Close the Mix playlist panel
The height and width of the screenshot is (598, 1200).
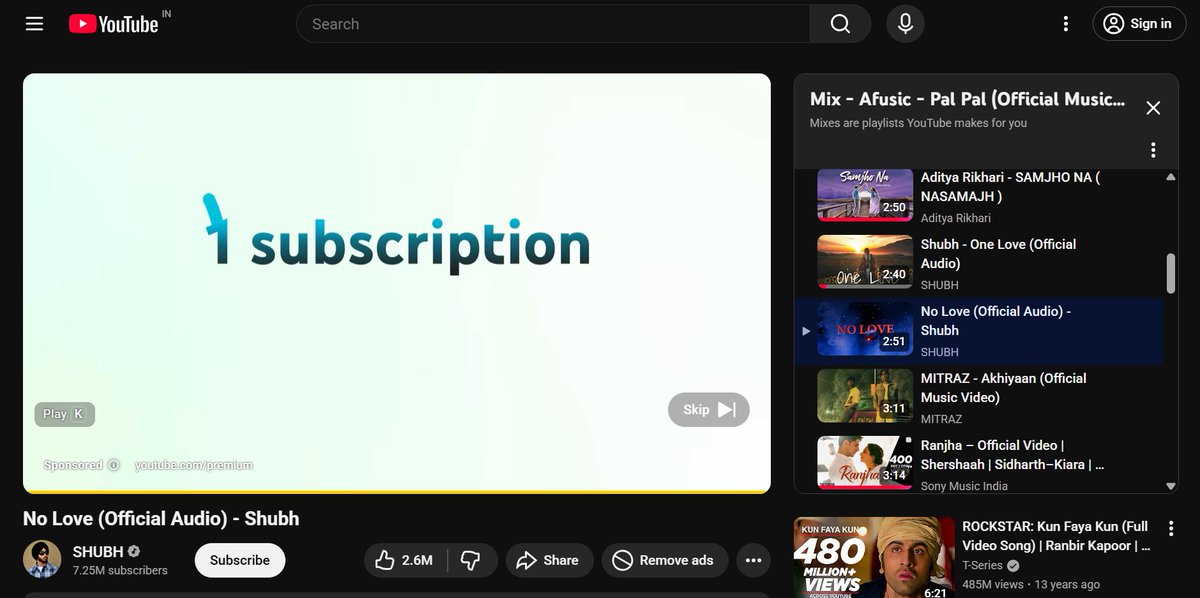point(1153,108)
